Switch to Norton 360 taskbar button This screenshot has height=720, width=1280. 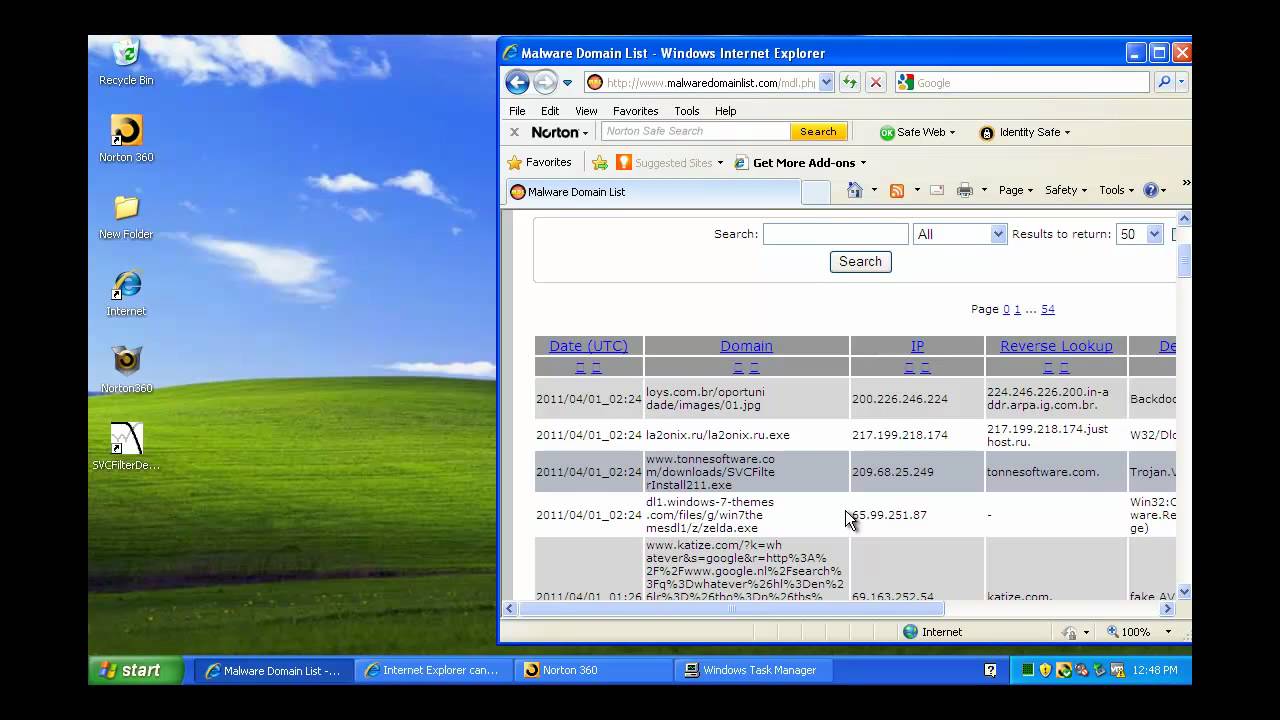[x=594, y=670]
